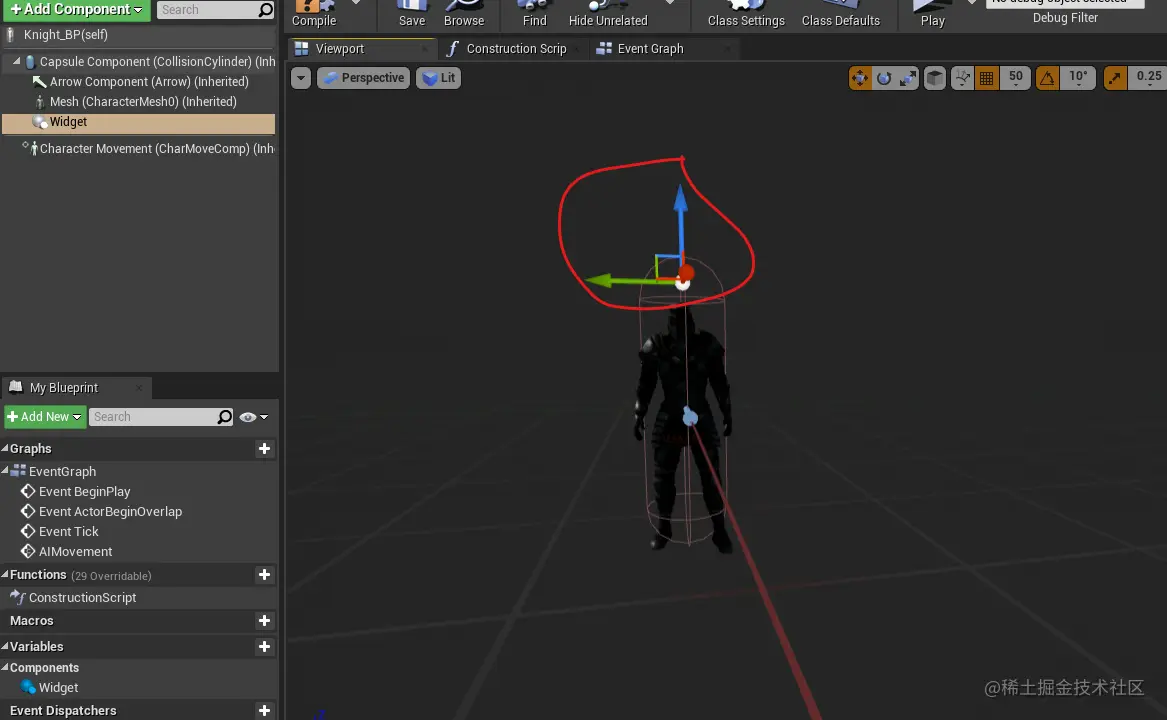This screenshot has height=720, width=1167.
Task: Collapse EventGraph tree node
Action: pos(5,471)
